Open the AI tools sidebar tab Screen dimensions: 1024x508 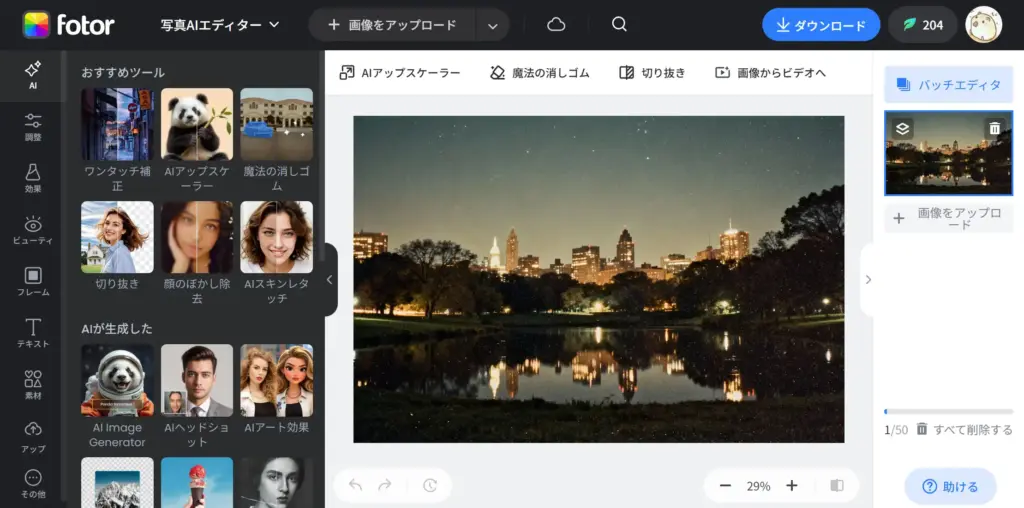(x=33, y=76)
